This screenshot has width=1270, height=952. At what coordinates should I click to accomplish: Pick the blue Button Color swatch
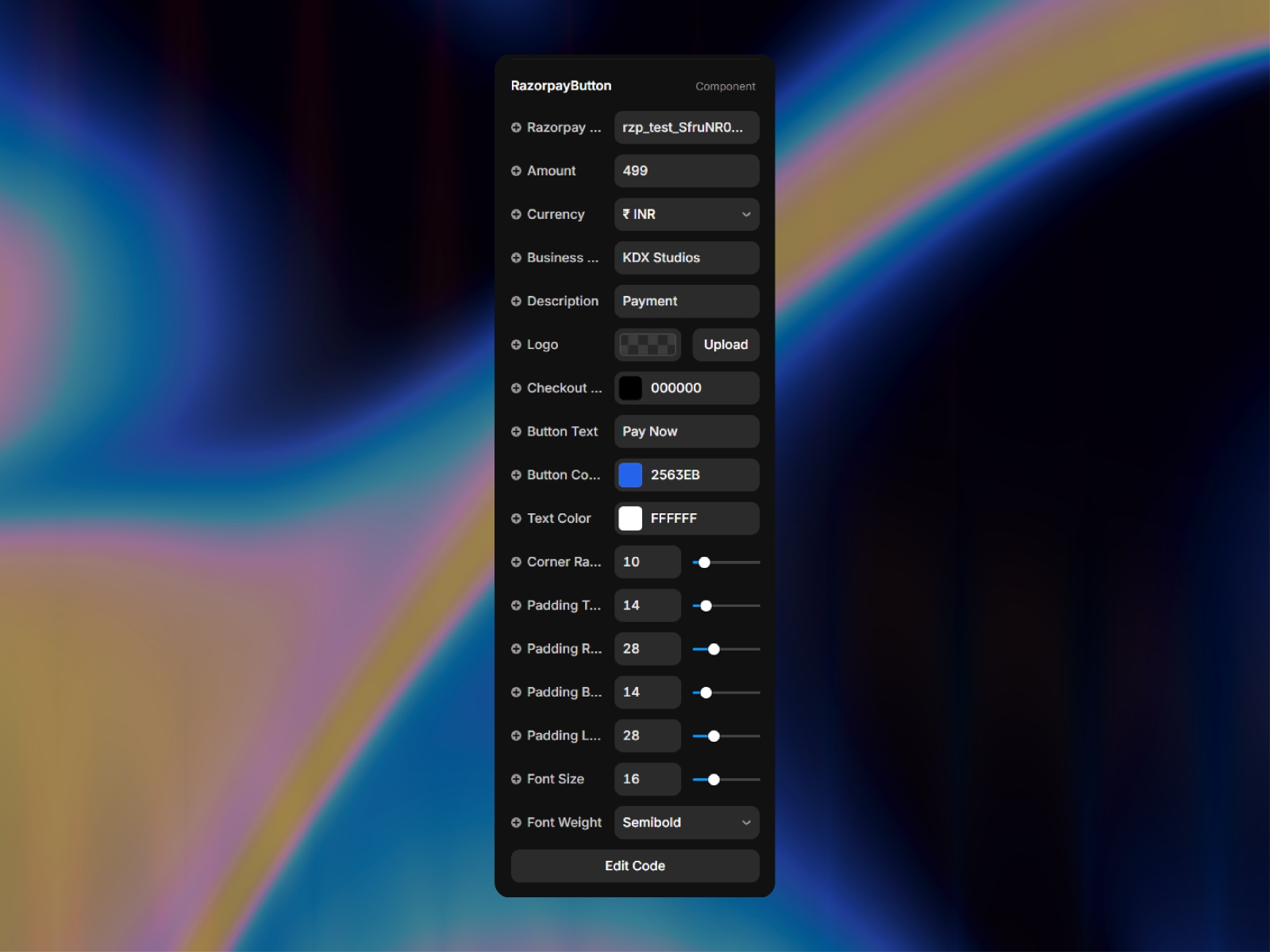tap(630, 475)
